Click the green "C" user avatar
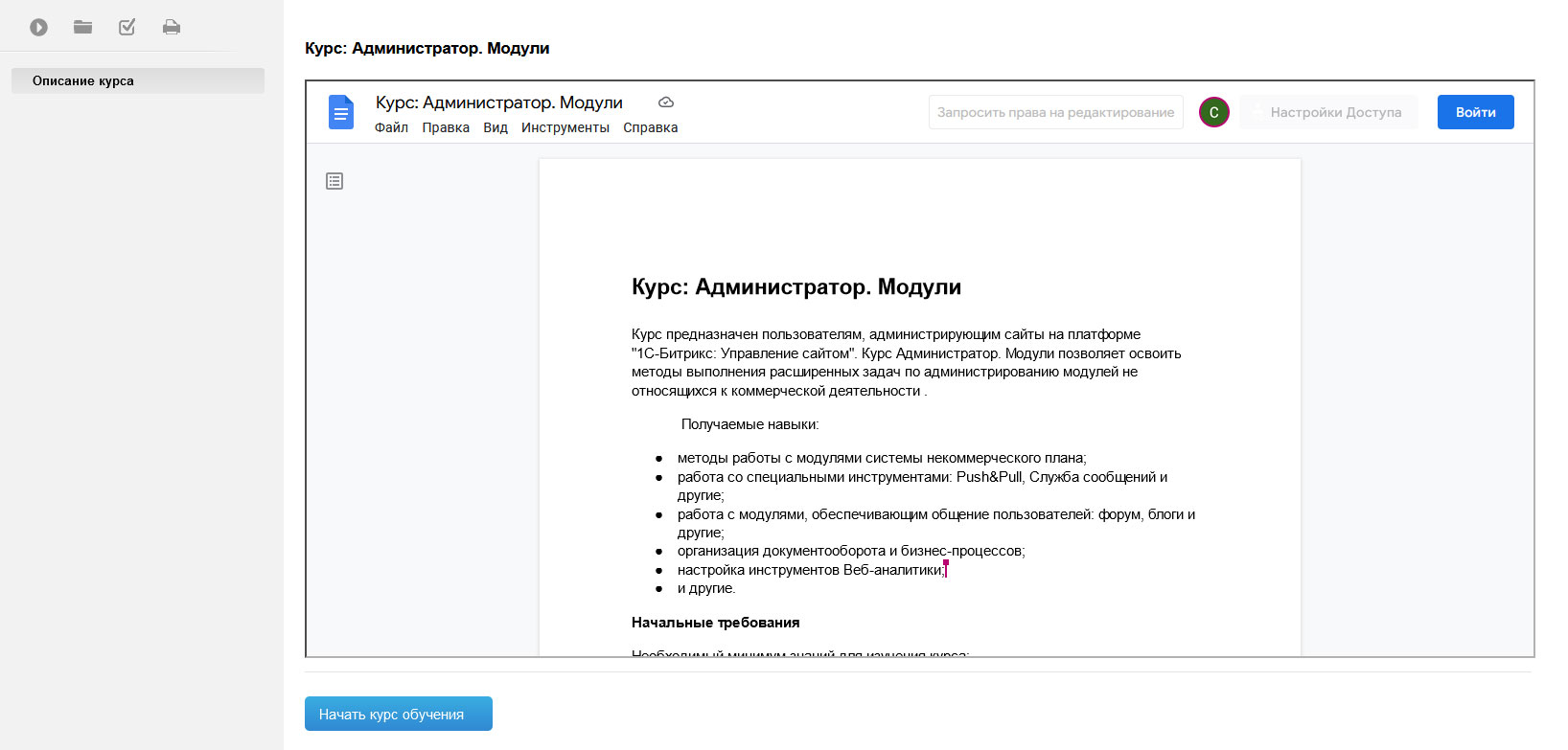The width and height of the screenshot is (1568, 750). pyautogui.click(x=1213, y=112)
